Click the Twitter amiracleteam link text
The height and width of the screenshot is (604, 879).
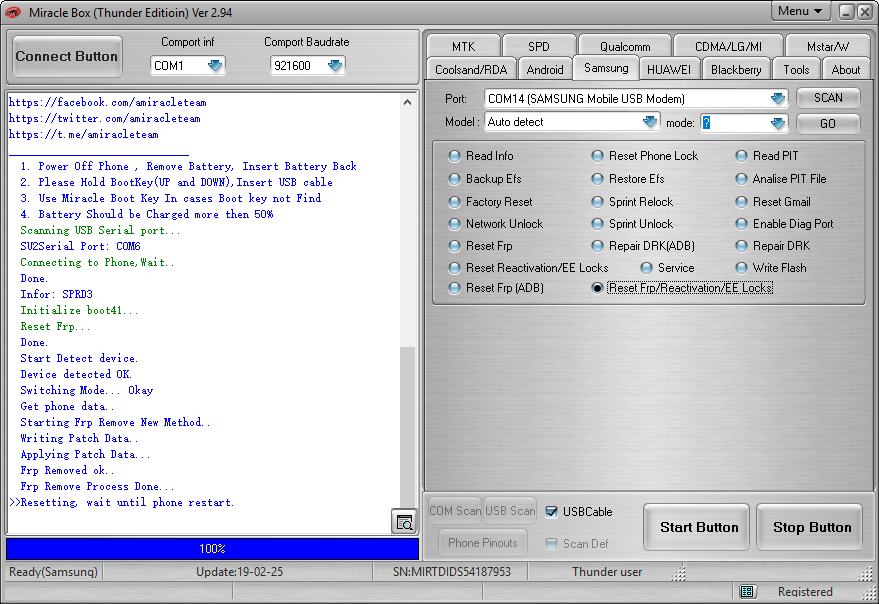point(105,118)
